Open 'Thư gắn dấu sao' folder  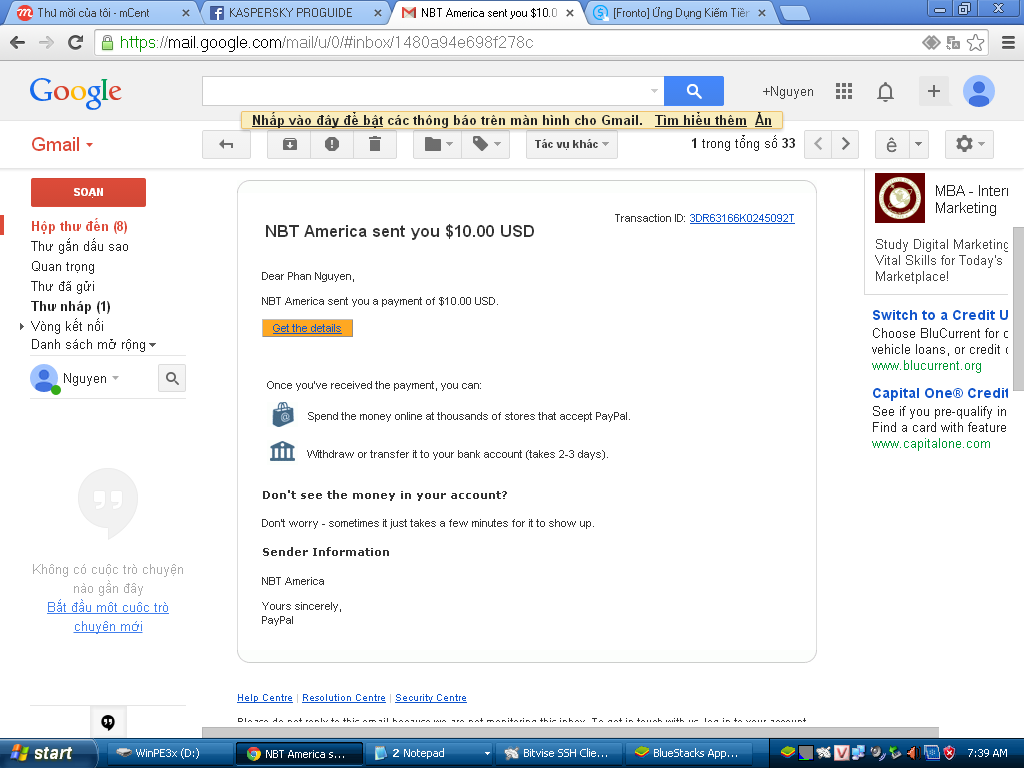[x=80, y=246]
